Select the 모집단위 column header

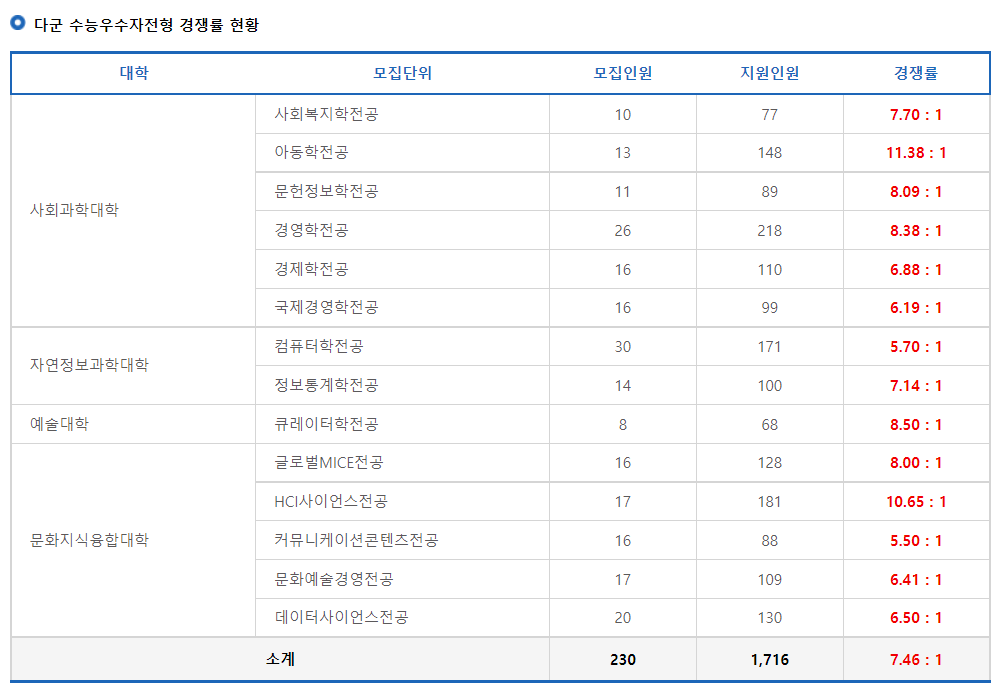pos(403,72)
